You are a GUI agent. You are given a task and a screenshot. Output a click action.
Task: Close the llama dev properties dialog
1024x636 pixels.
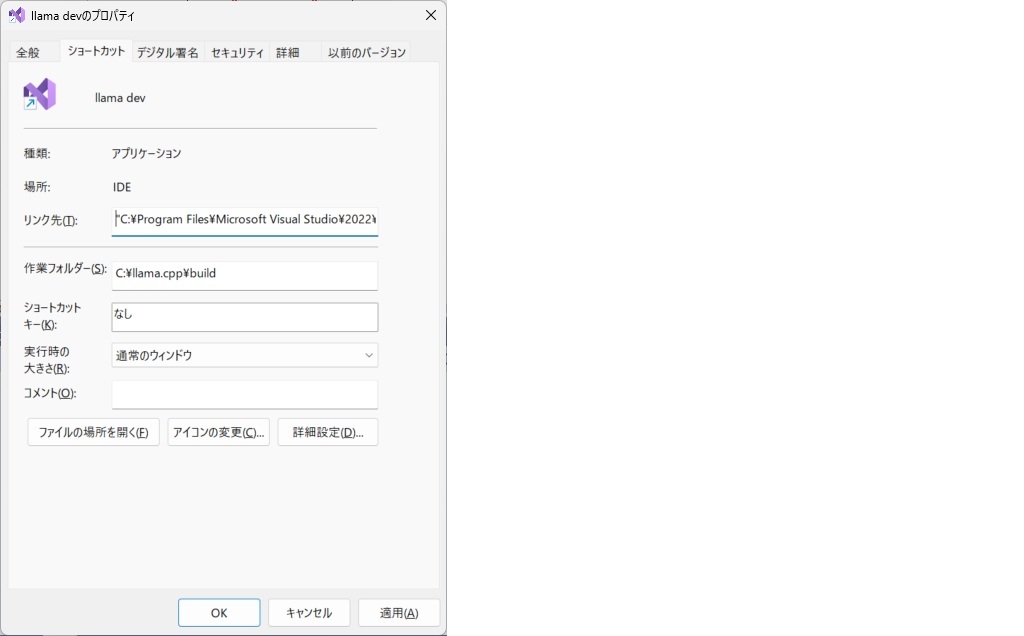pos(430,16)
